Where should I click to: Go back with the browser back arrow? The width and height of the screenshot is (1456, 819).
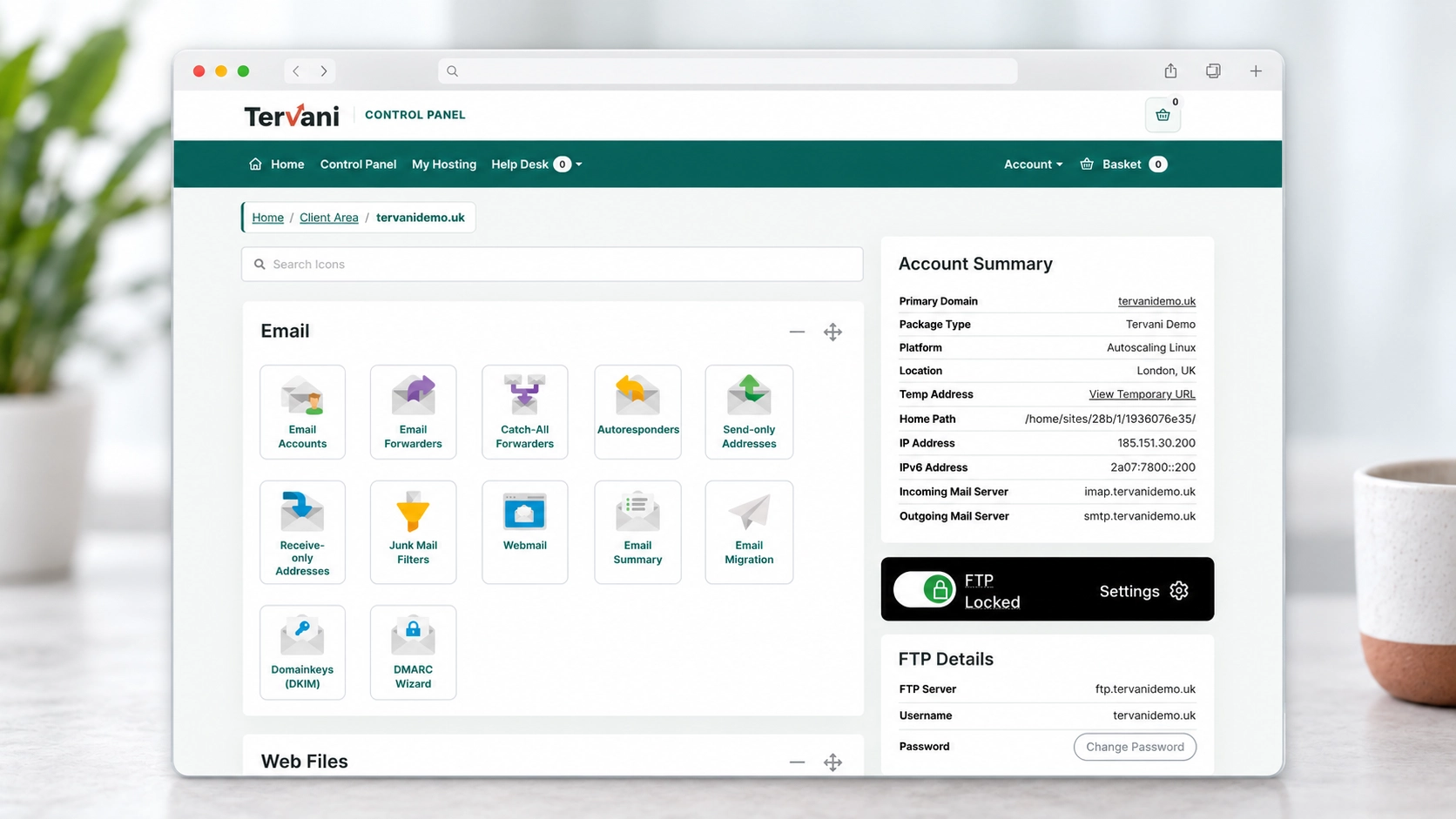296,71
